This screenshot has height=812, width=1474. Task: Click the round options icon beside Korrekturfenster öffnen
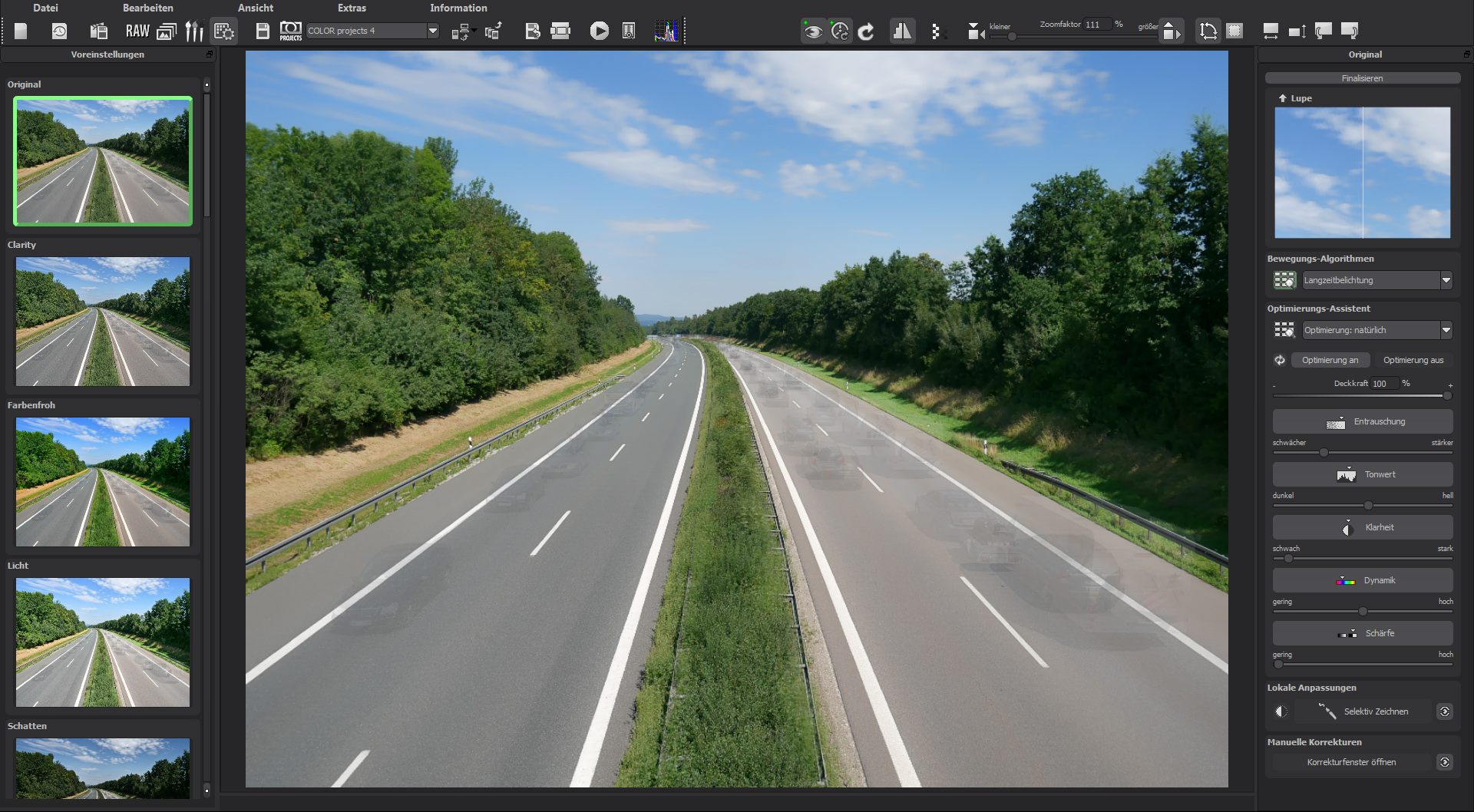coord(1445,762)
